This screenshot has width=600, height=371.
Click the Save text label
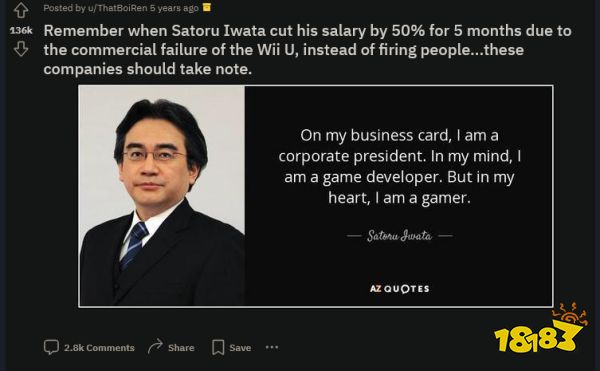point(240,348)
